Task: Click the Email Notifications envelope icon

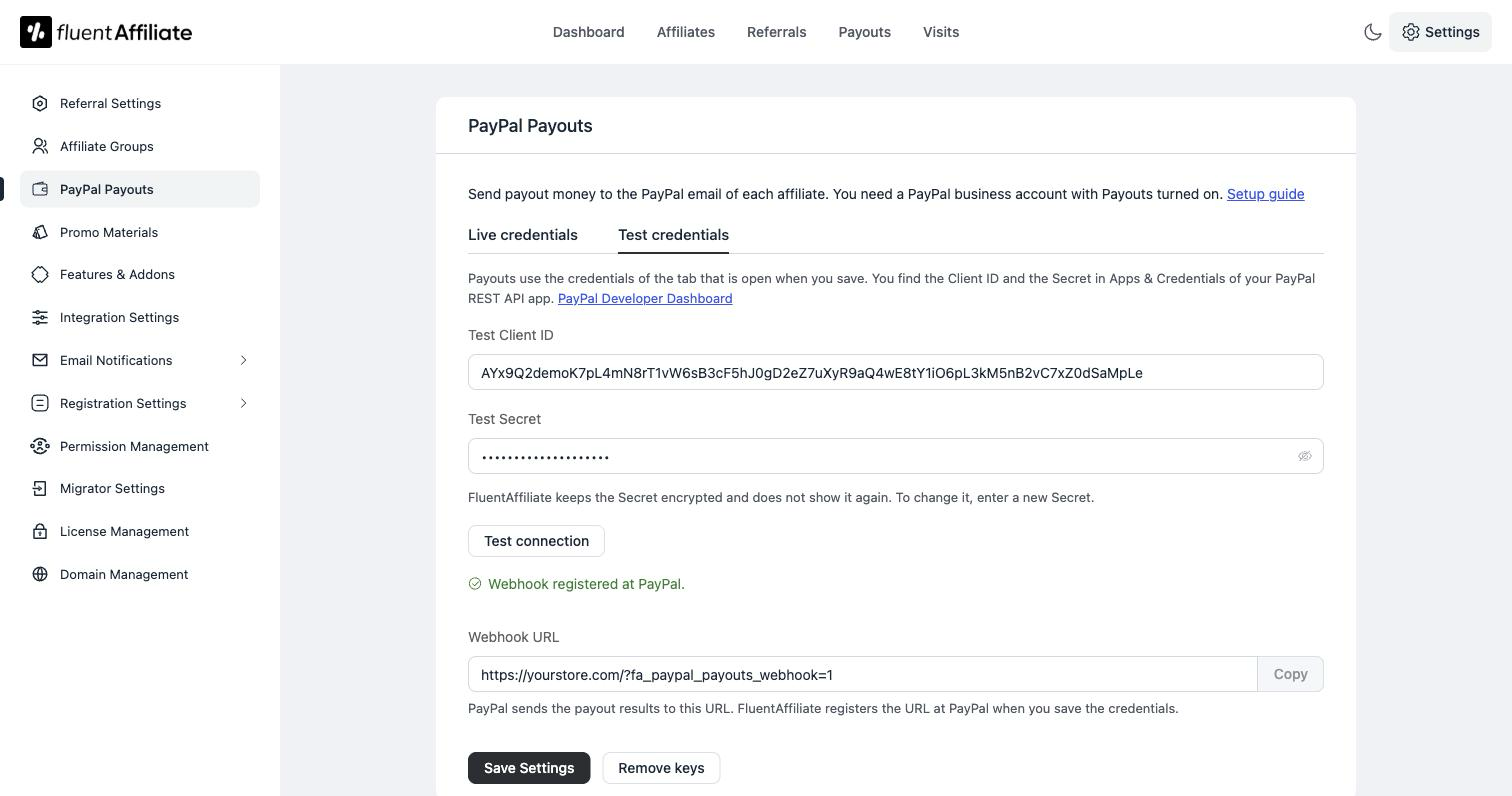Action: click(40, 360)
